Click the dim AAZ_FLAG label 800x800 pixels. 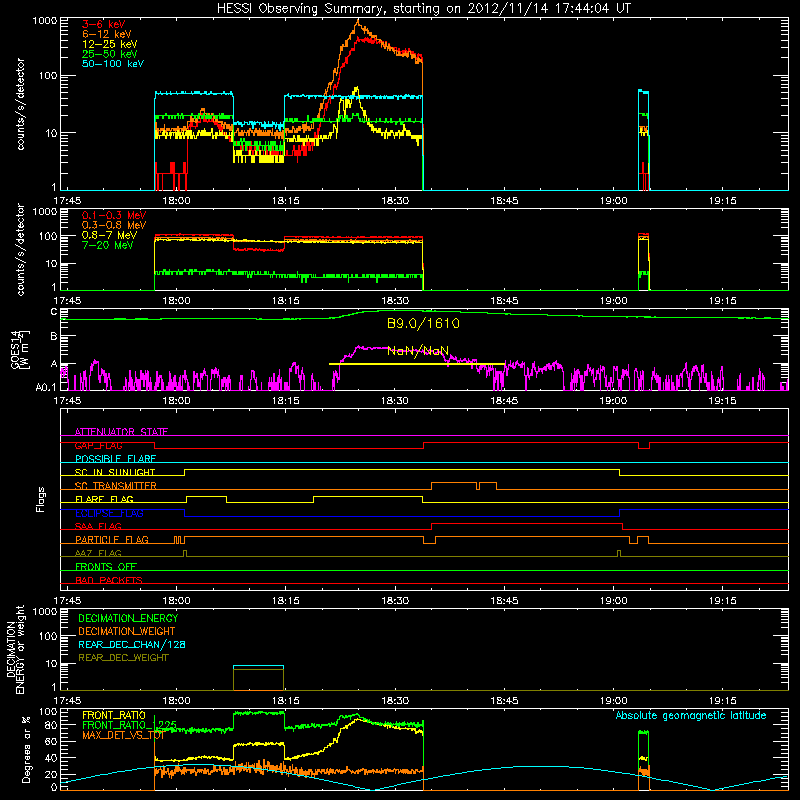98,553
